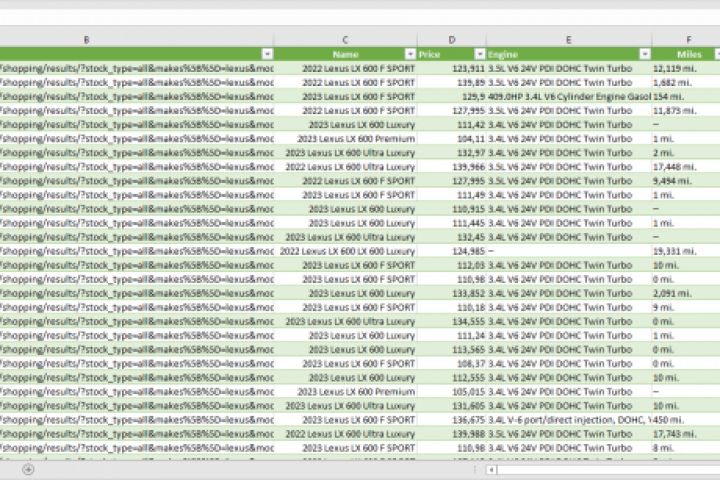Select the price cell 129,9
720x480 pixels.
pyautogui.click(x=451, y=96)
